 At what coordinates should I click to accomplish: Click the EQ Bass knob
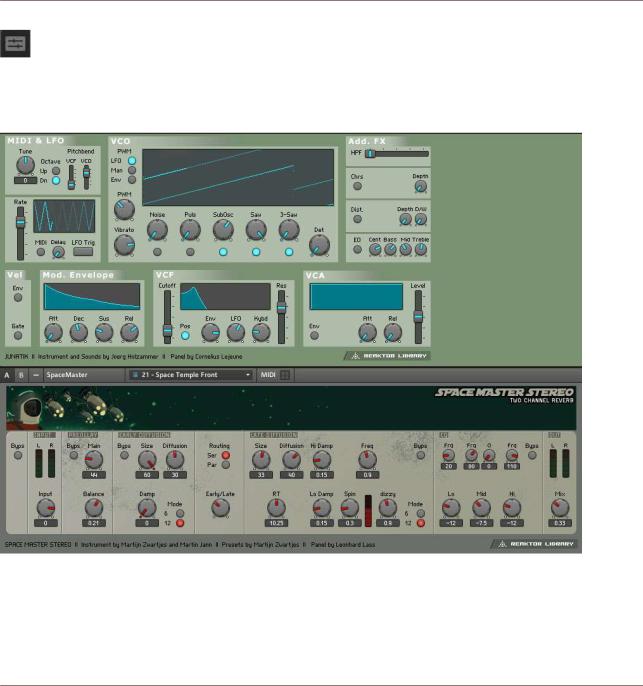[x=390, y=249]
